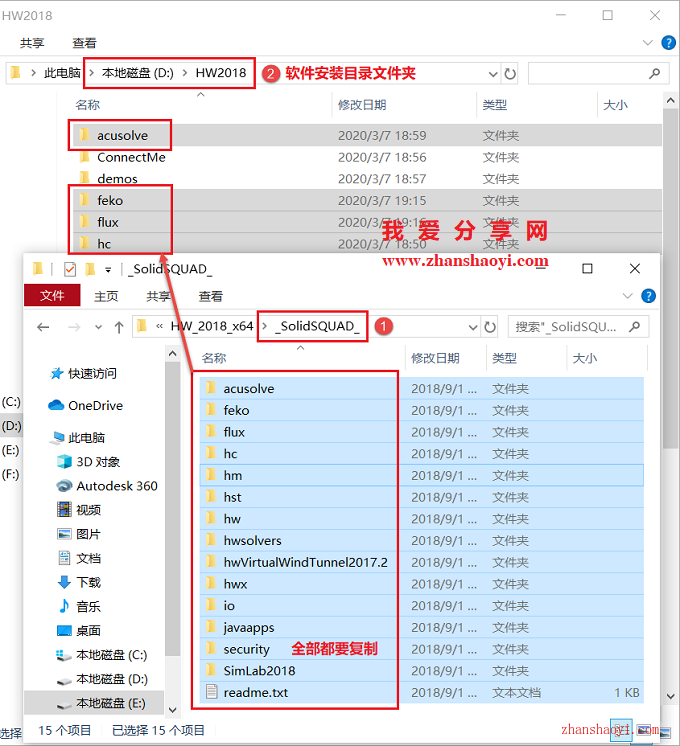Screen dimensions: 680x746
Task: Refresh the HW2018 folder view
Action: coord(510,74)
